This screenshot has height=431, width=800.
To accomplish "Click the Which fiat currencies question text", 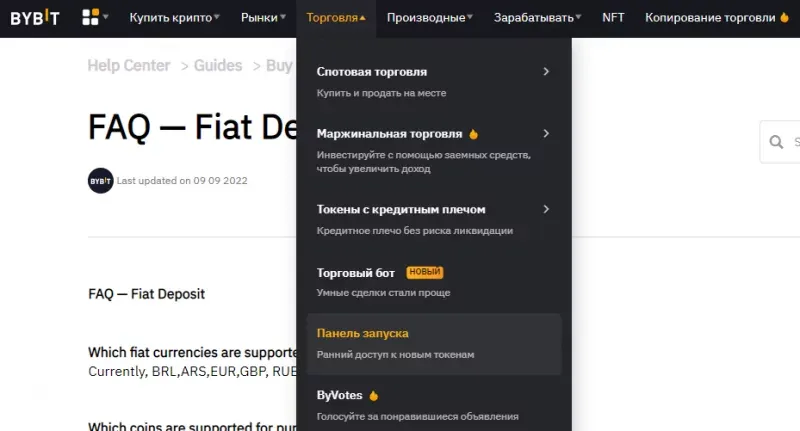I will [192, 352].
